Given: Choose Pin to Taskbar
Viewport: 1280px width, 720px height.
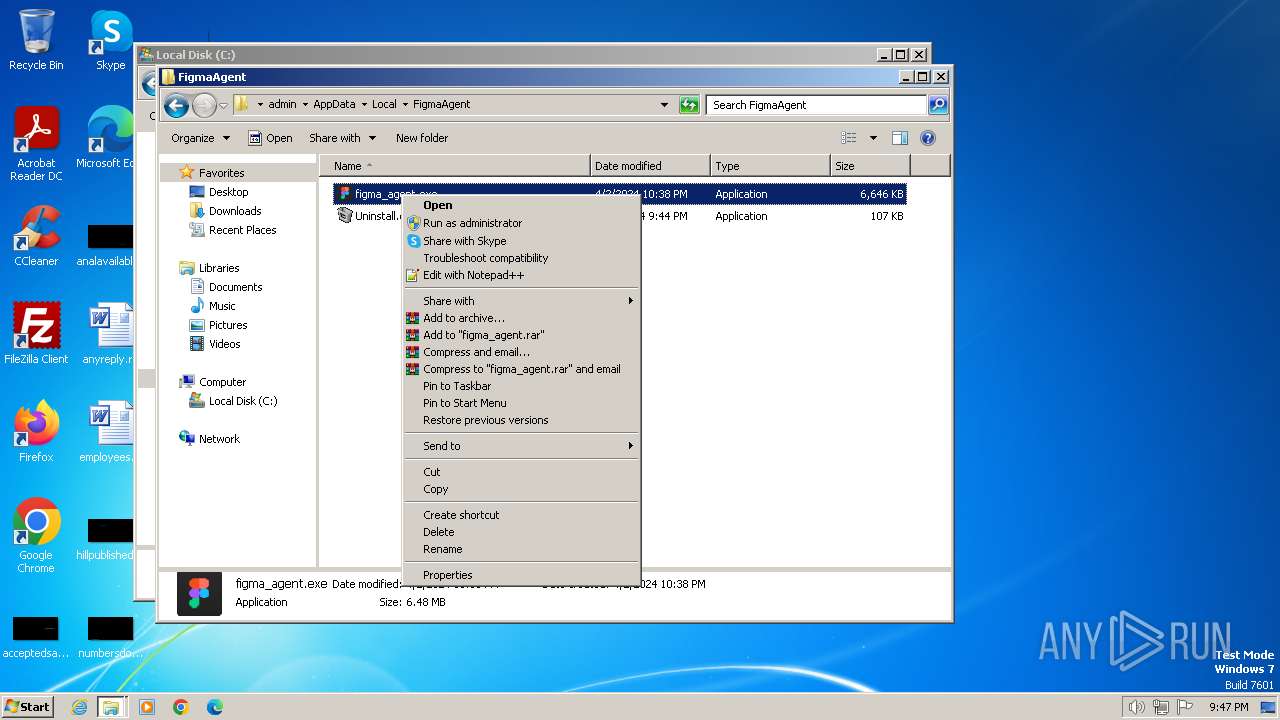Looking at the screenshot, I should pyautogui.click(x=521, y=386).
